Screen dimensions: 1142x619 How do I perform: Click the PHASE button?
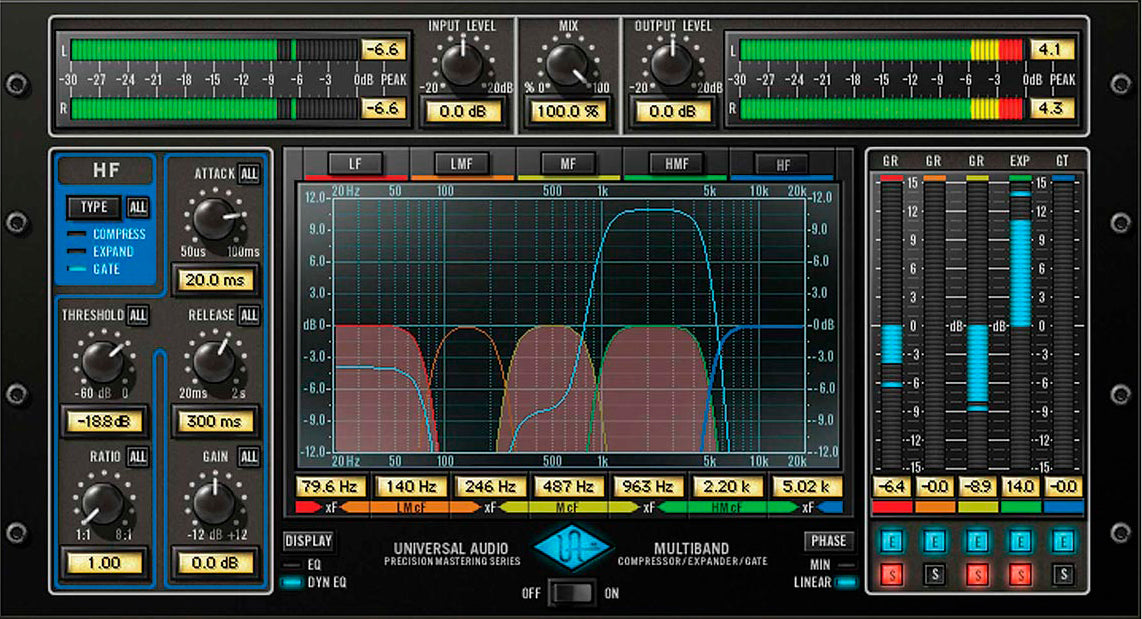tap(829, 541)
